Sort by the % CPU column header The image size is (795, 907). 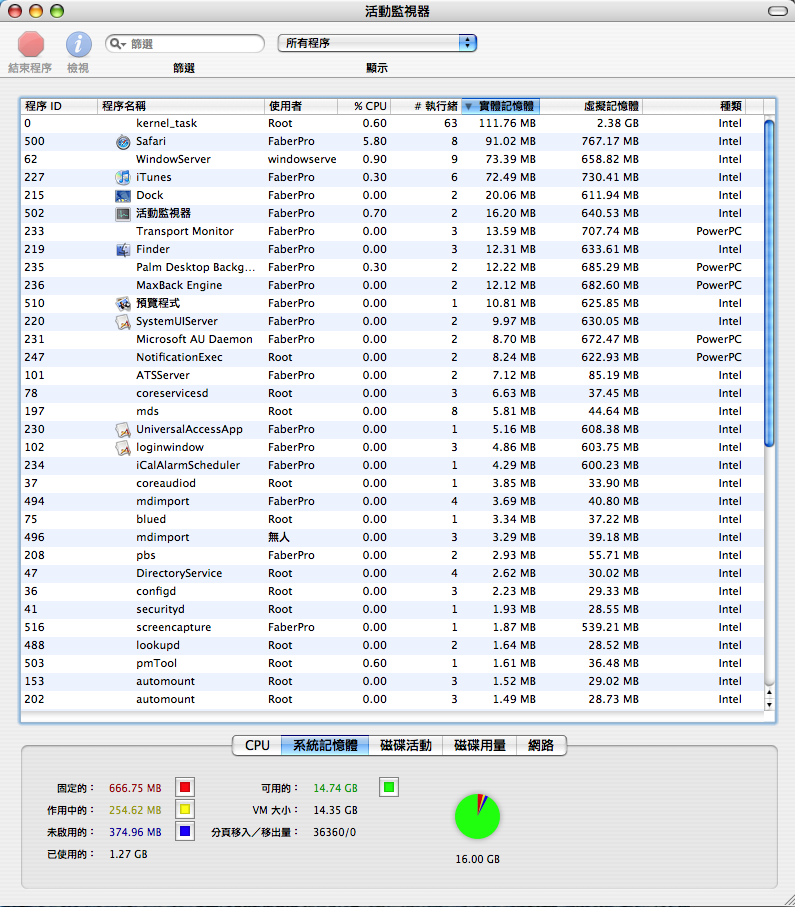[364, 106]
